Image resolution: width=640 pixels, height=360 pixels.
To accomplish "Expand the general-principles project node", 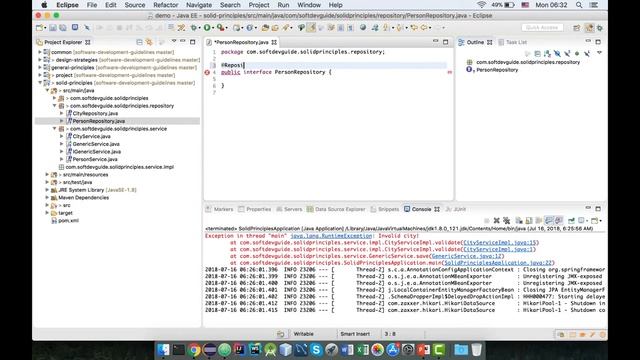I will (x=40, y=67).
